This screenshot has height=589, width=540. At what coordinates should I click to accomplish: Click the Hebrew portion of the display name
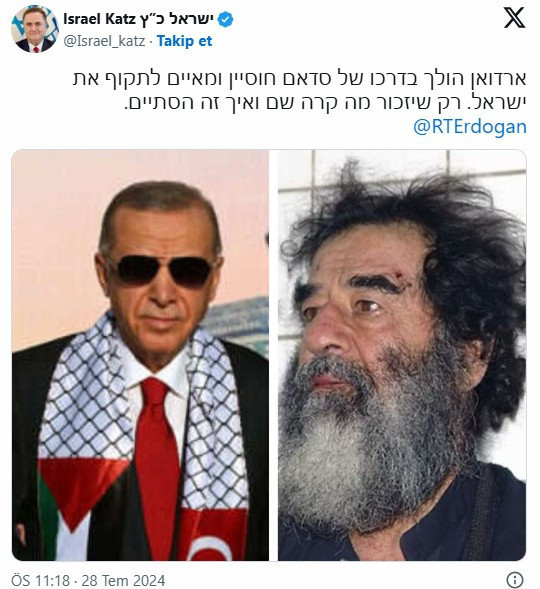pyautogui.click(x=176, y=19)
